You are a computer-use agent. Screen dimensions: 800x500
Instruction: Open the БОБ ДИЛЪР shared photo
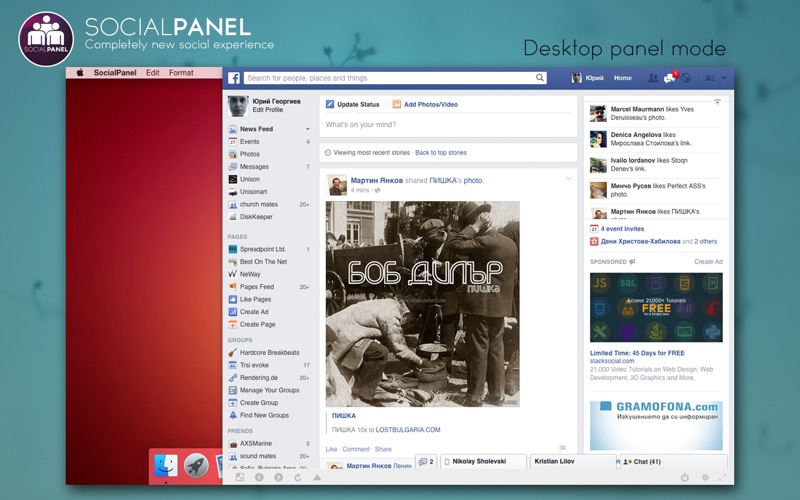tap(422, 304)
